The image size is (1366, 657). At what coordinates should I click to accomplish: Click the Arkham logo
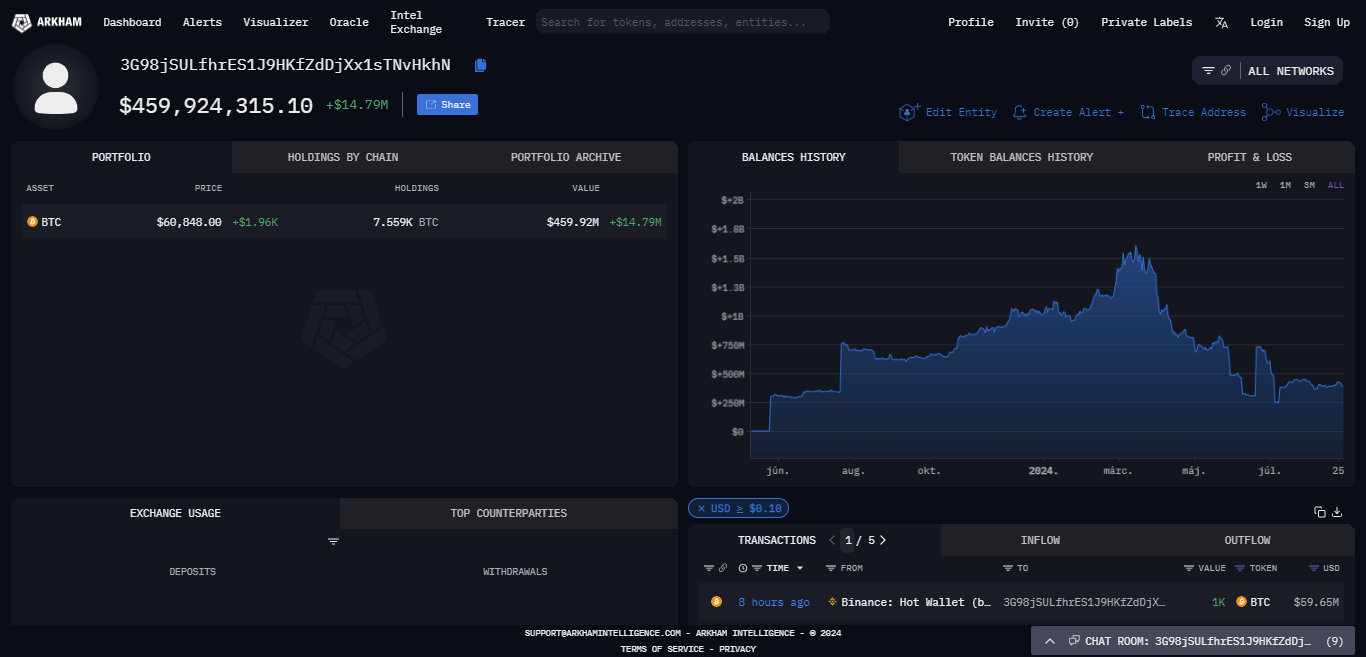point(48,22)
